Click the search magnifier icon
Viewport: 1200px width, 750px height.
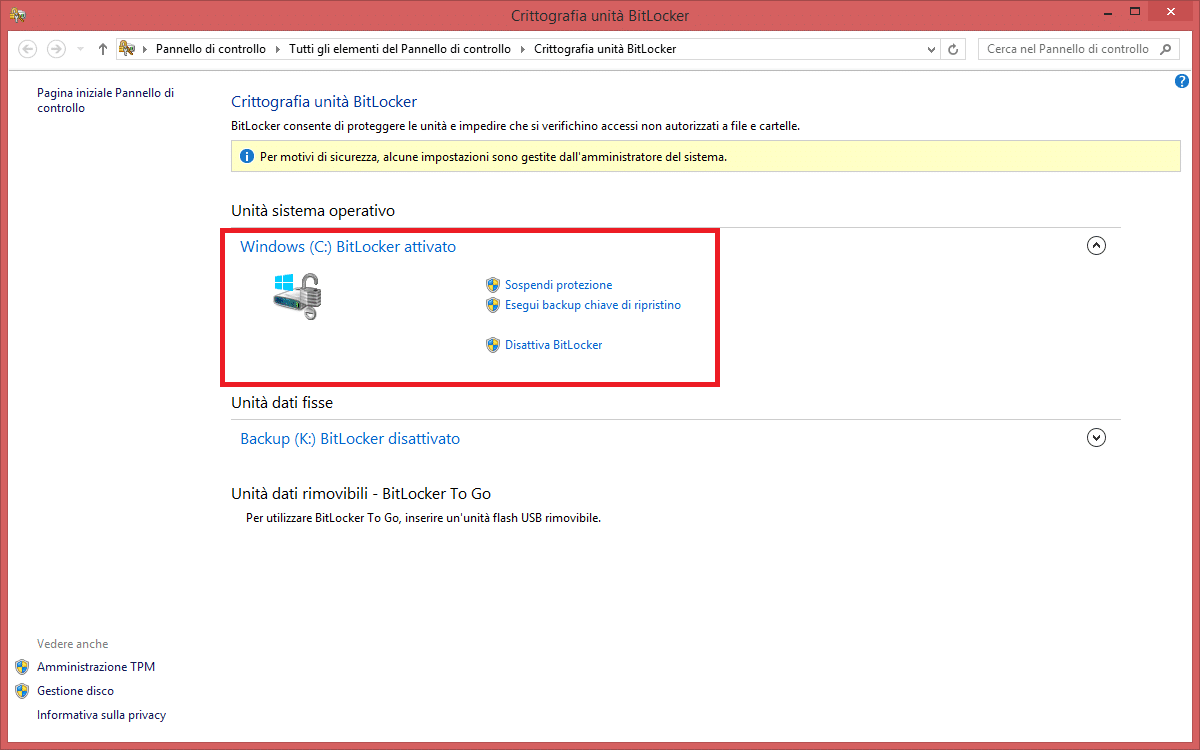(1165, 49)
